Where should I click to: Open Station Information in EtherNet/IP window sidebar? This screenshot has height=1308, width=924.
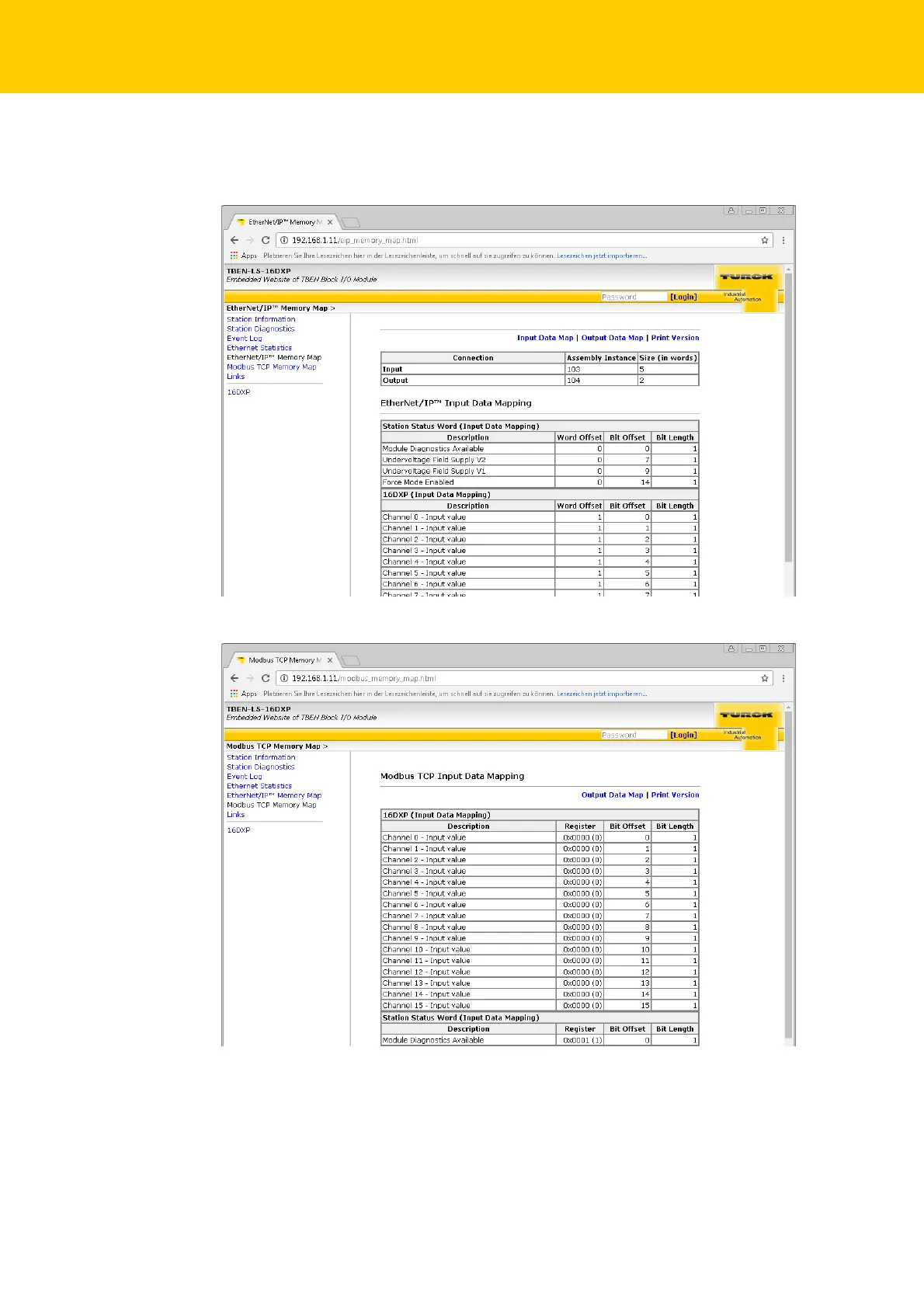[261, 319]
